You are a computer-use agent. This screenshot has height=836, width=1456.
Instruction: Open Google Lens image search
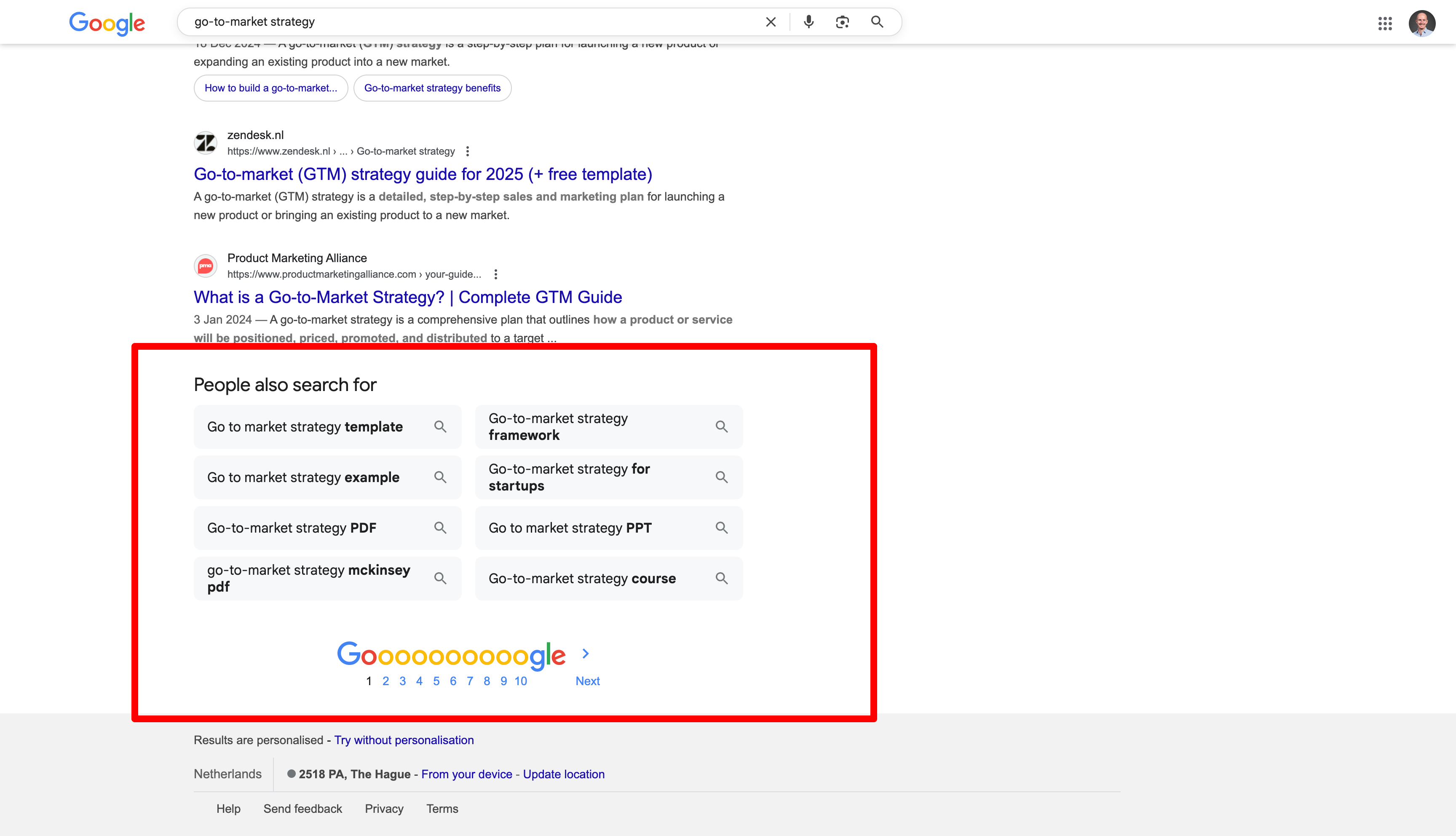tap(842, 22)
